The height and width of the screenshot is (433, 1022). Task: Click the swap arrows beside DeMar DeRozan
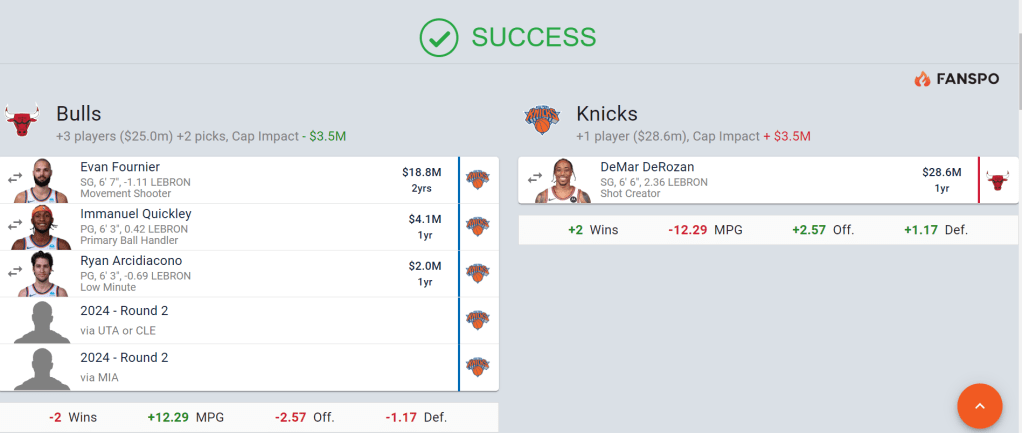535,178
